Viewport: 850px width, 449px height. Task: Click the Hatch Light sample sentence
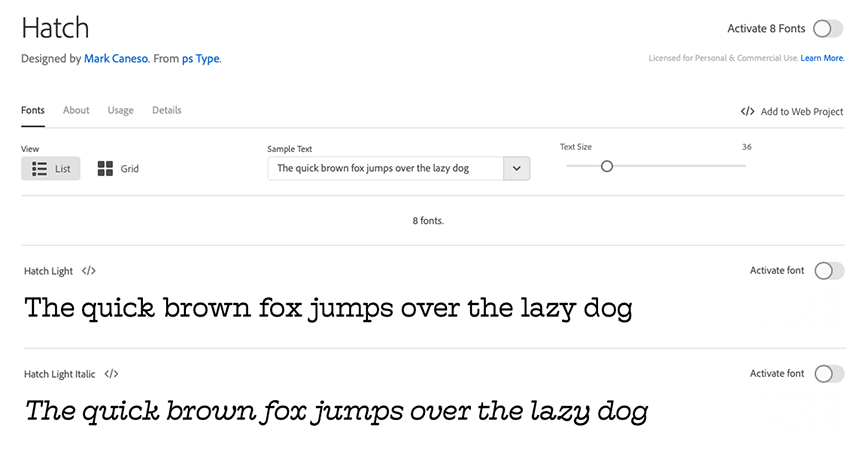329,309
